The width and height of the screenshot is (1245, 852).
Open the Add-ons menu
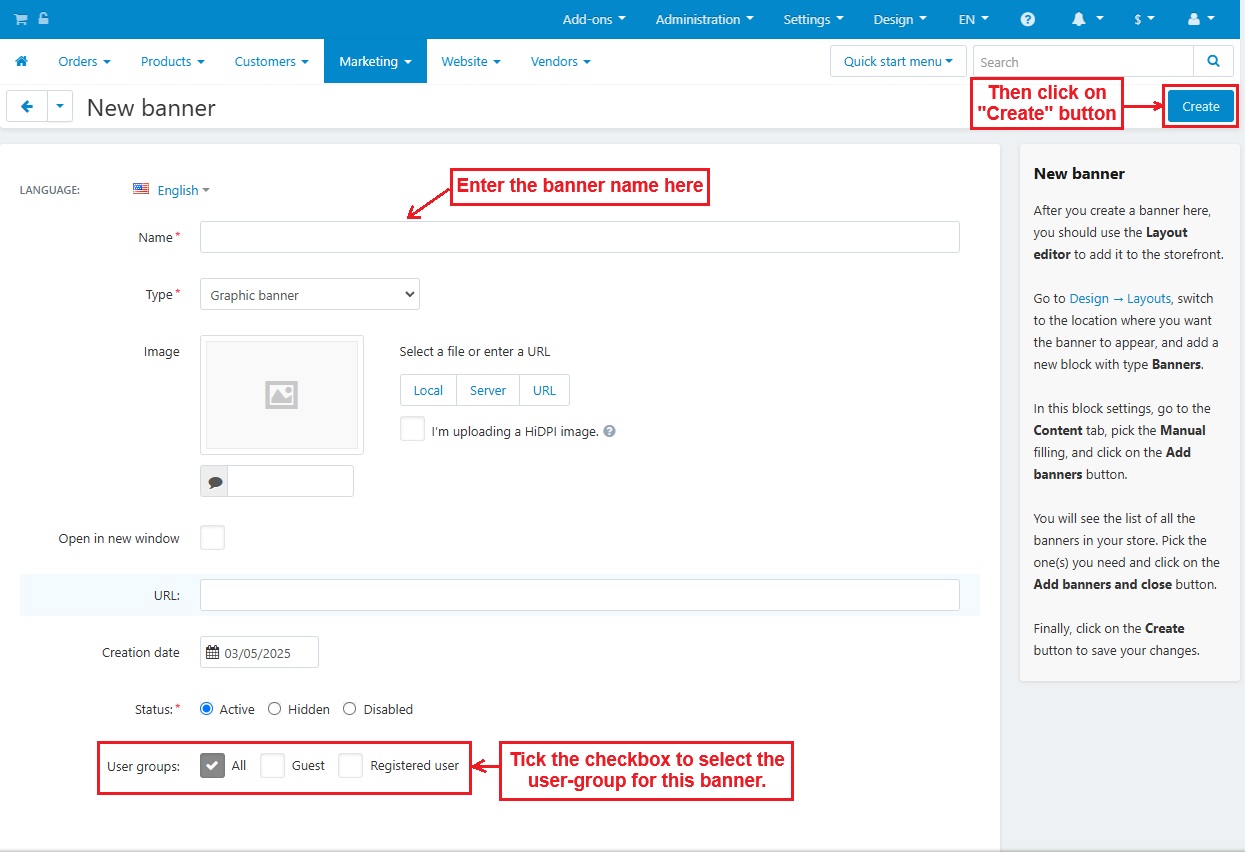pos(594,20)
